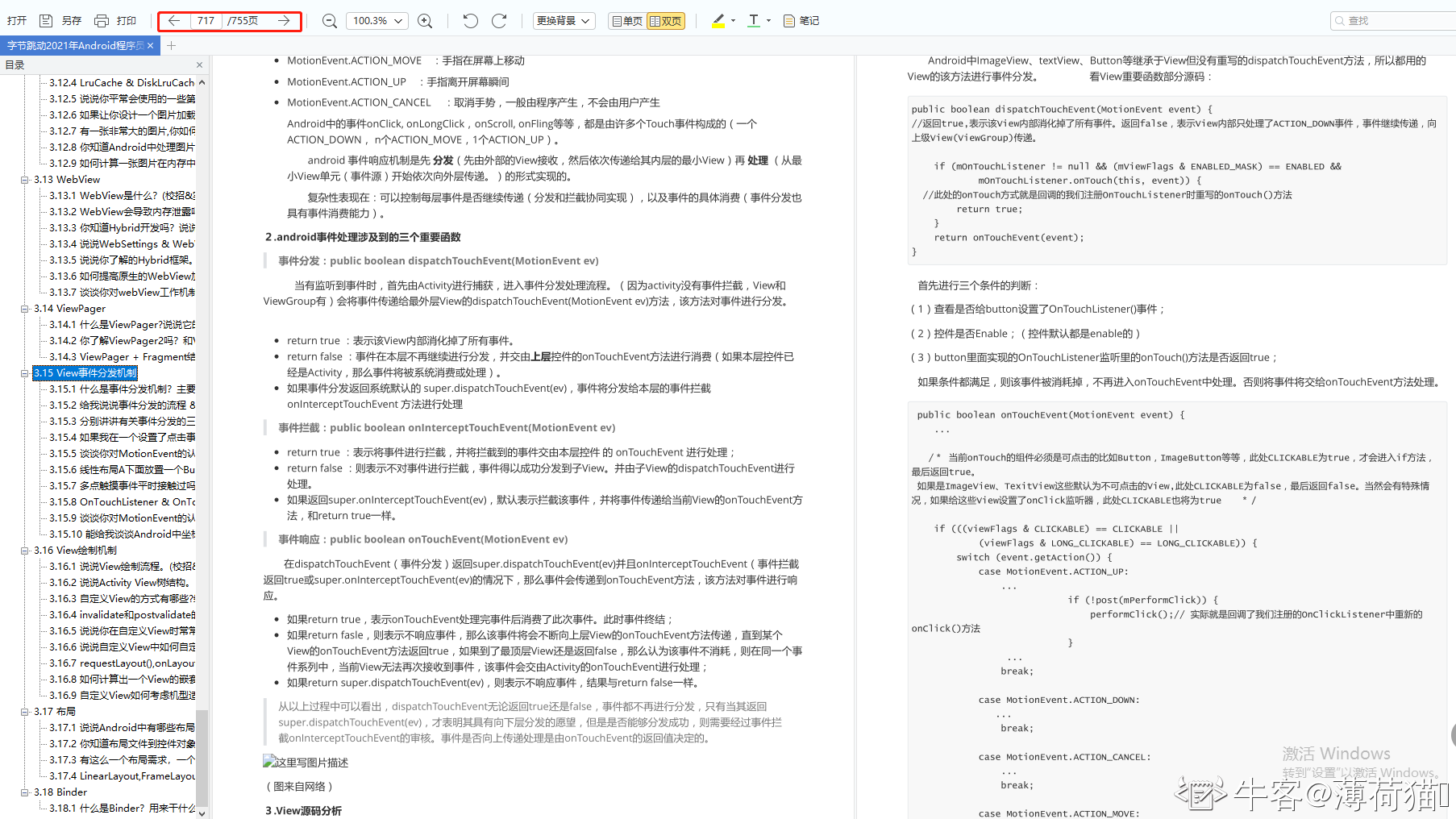The height and width of the screenshot is (819, 1456).
Task: Rotate the page counterclockwise
Action: pyautogui.click(x=471, y=21)
